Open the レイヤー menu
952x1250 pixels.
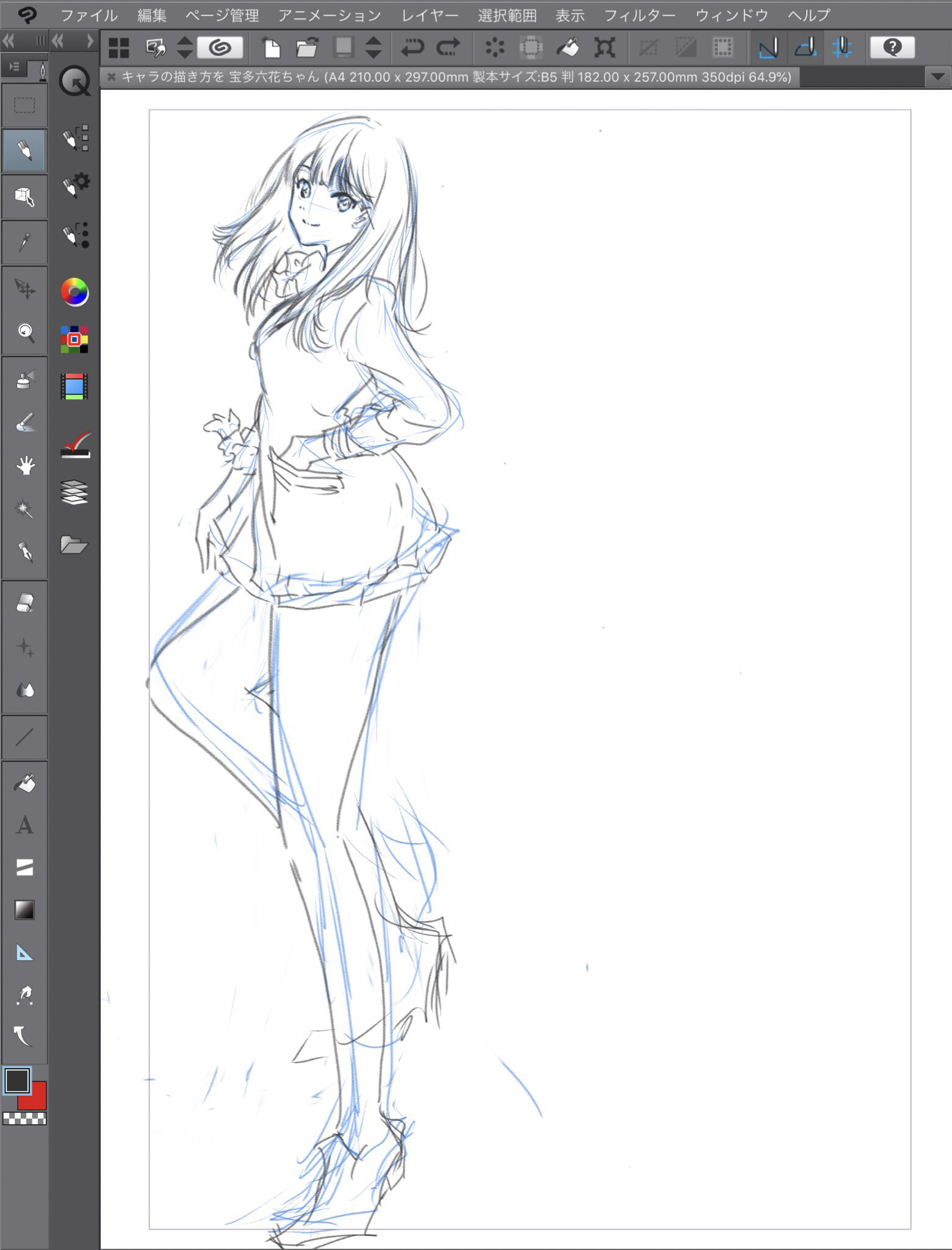point(430,15)
